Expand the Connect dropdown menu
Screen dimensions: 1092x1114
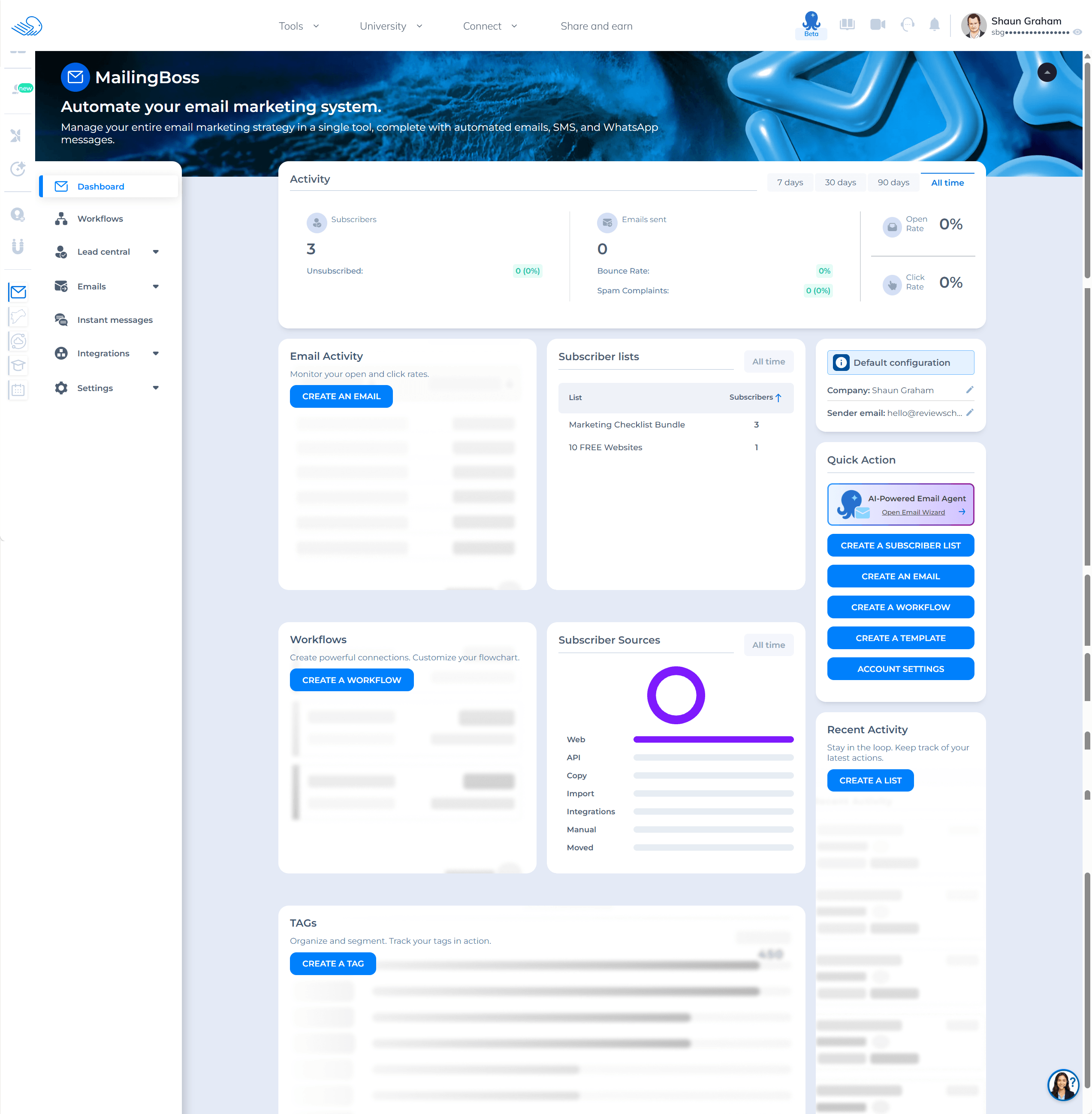[490, 26]
